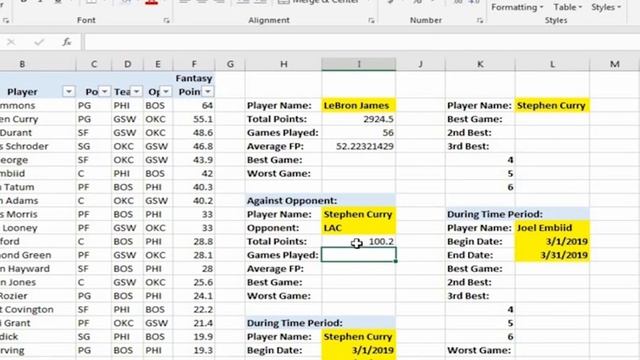Select column G header
The width and height of the screenshot is (640, 360).
[x=230, y=64]
